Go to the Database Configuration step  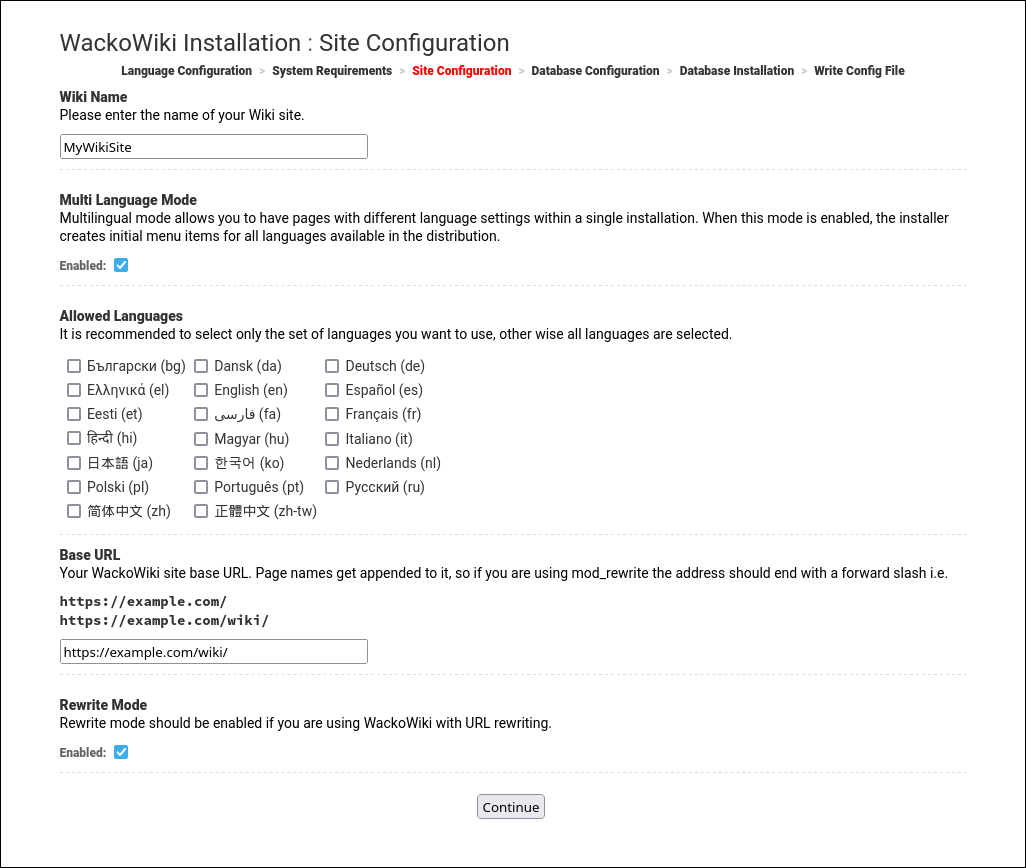tap(595, 71)
